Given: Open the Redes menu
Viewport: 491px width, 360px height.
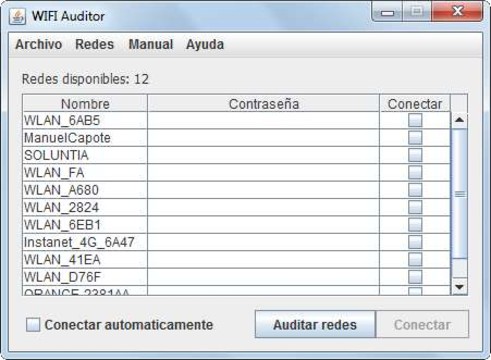Looking at the screenshot, I should point(95,44).
